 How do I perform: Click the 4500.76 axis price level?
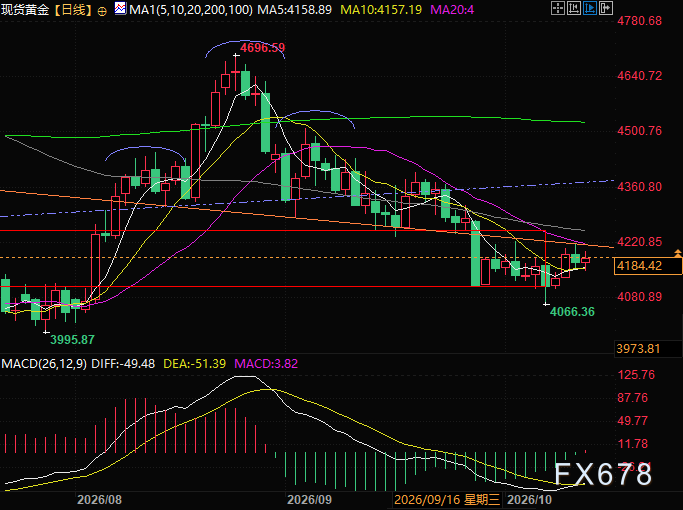pyautogui.click(x=639, y=131)
